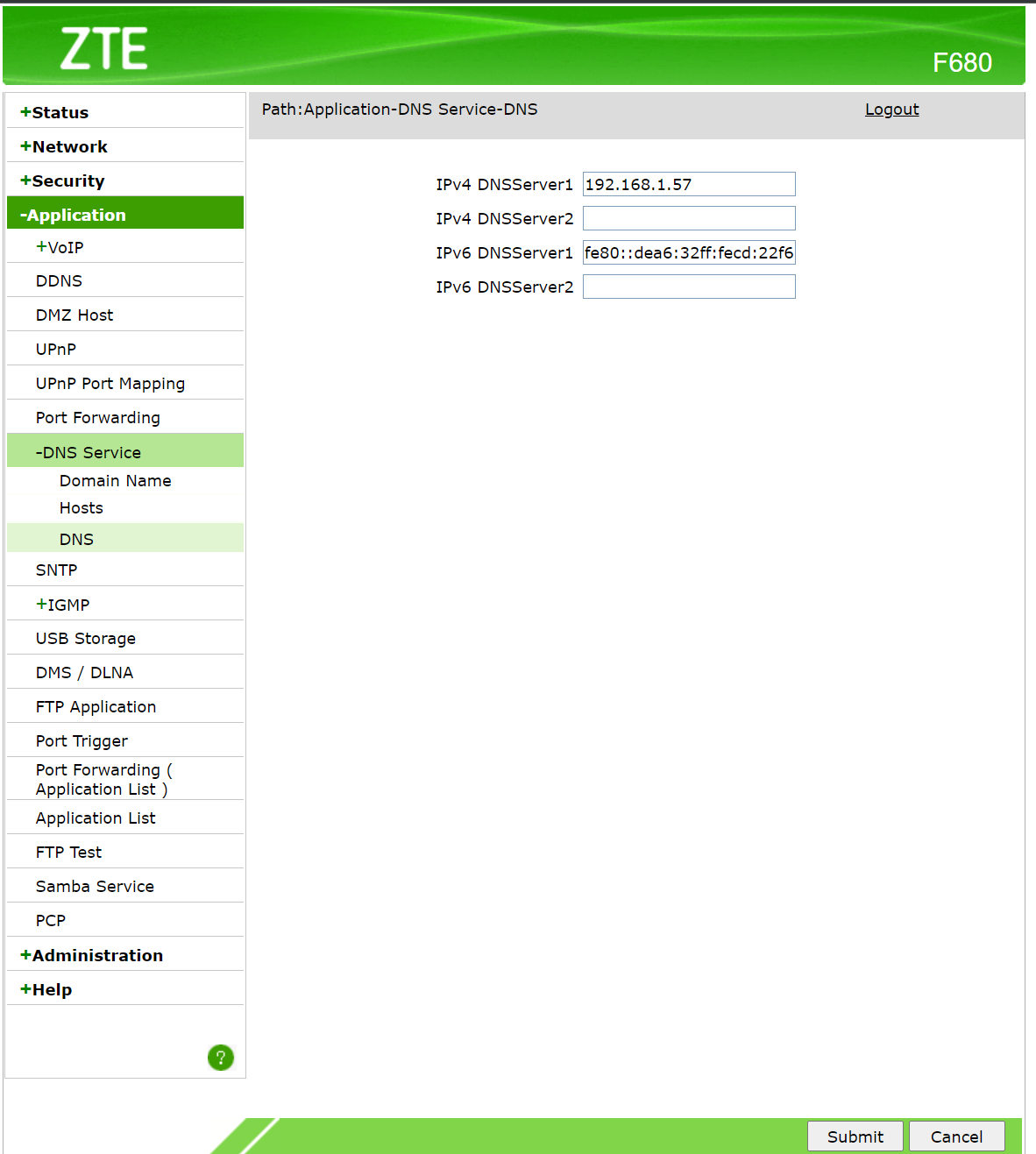Focus the IPv4 DNSServer1 input field
This screenshot has height=1154, width=1036.
[x=689, y=184]
